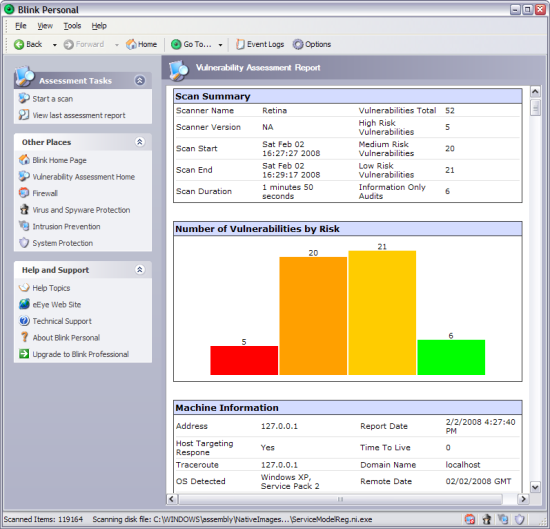Visit the eEye Web Site link
The width and height of the screenshot is (550, 529).
click(57, 304)
